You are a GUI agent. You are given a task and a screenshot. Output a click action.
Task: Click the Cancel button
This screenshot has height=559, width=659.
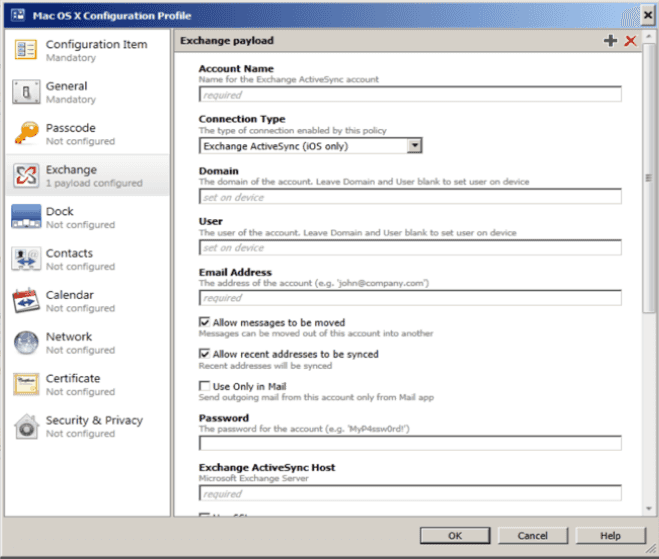(532, 535)
